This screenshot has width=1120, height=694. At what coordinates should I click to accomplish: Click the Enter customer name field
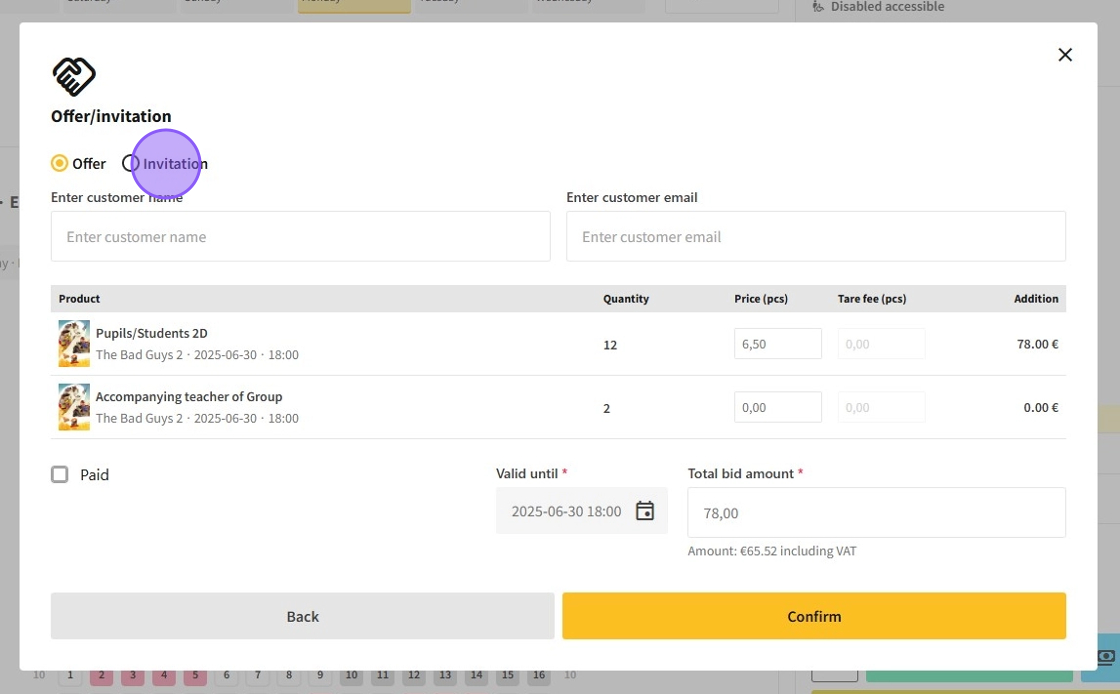coord(300,237)
